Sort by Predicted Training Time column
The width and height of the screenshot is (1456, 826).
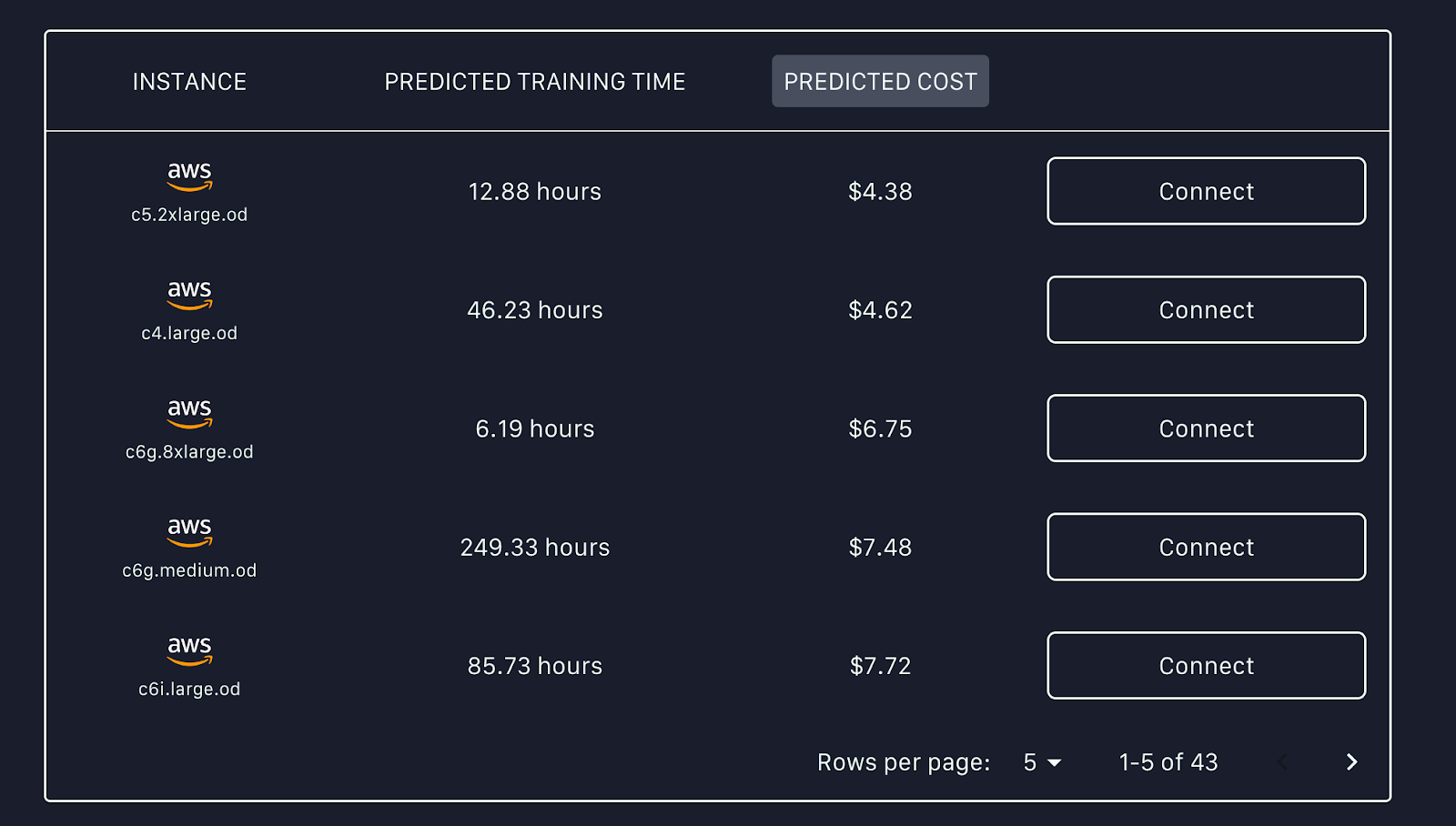(535, 82)
